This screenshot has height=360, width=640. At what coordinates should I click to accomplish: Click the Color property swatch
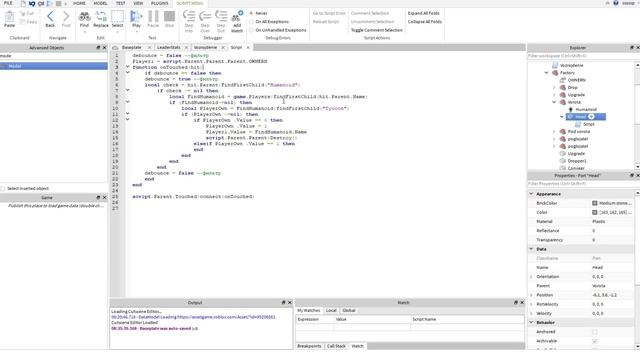click(x=595, y=212)
